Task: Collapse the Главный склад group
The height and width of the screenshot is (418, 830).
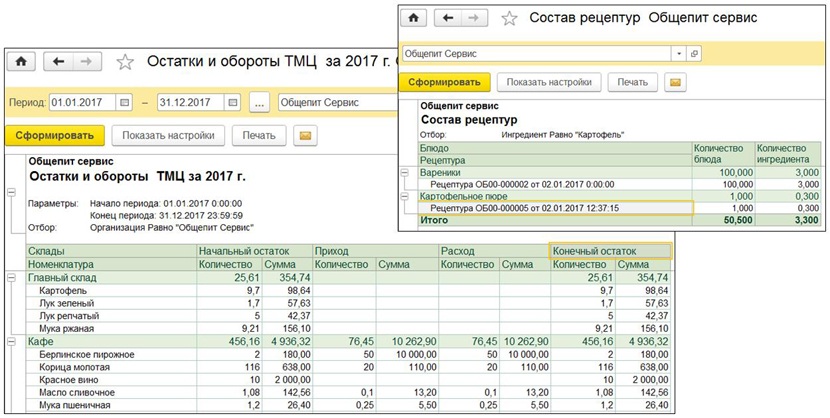Action: pyautogui.click(x=11, y=276)
